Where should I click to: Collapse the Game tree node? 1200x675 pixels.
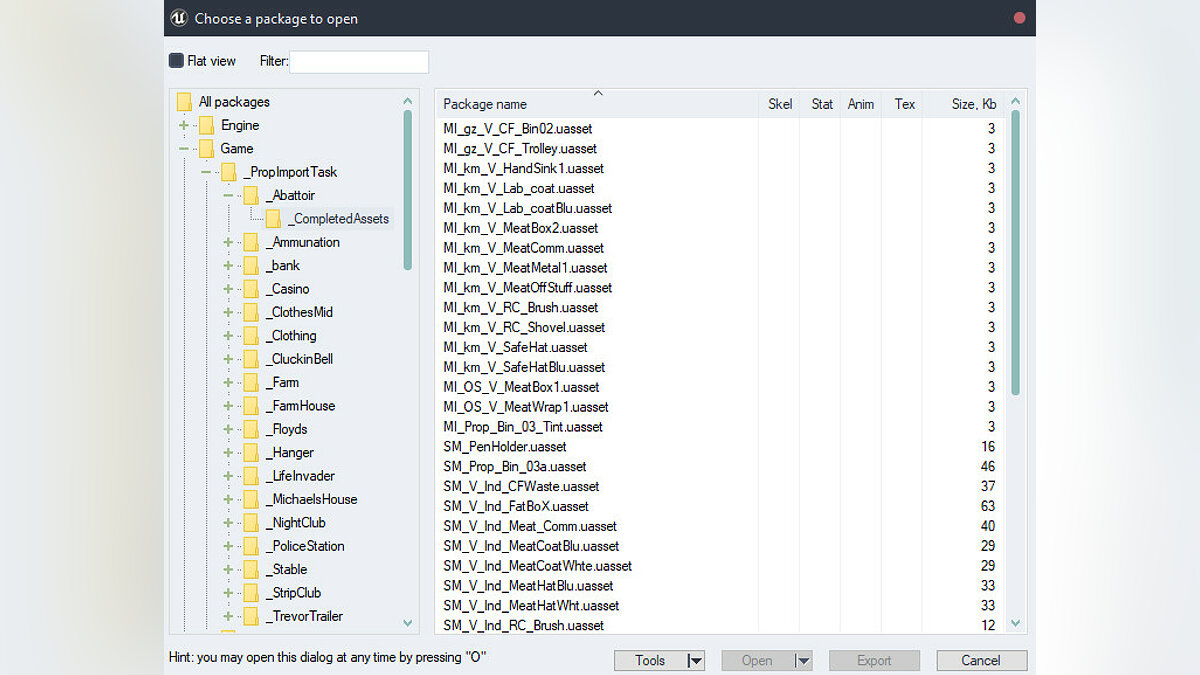(183, 149)
